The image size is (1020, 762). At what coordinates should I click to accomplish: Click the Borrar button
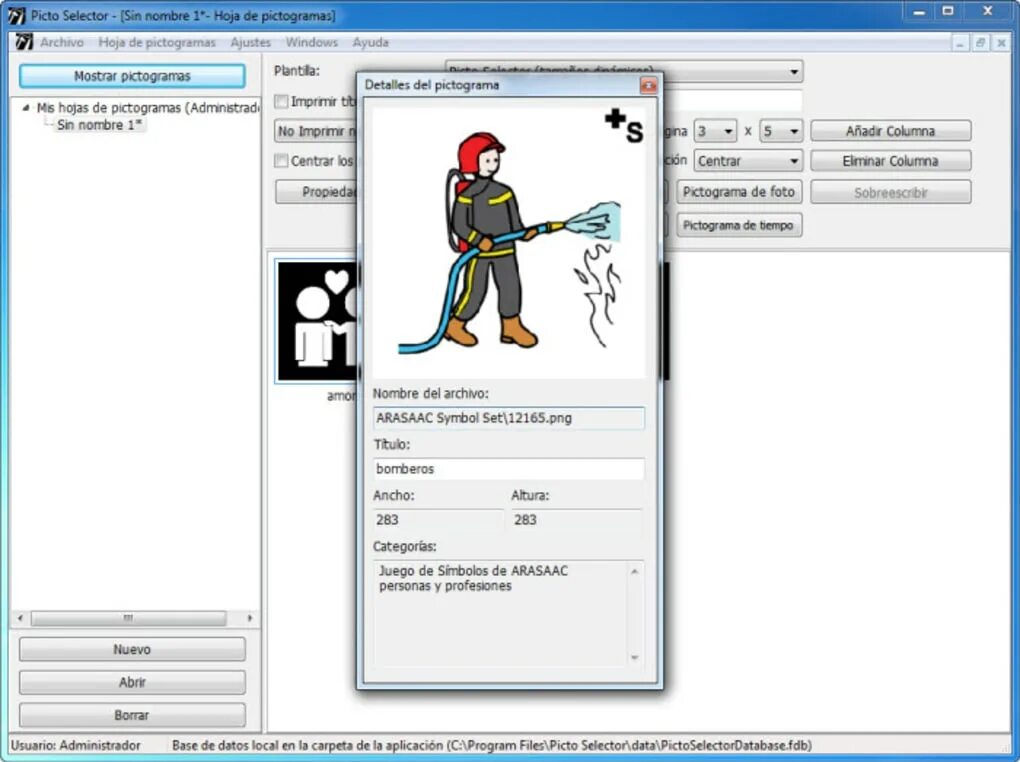(132, 715)
